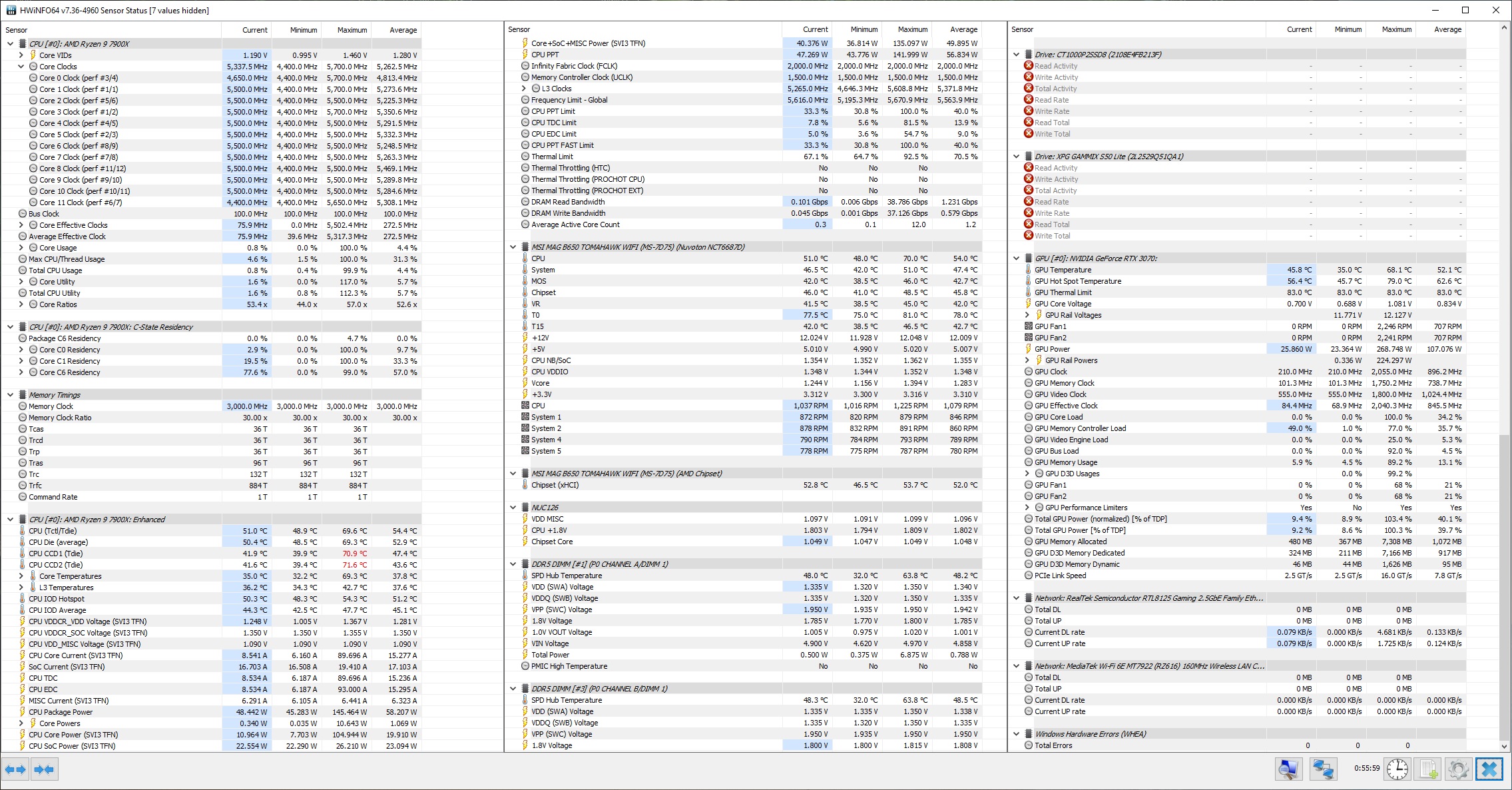Close sensors with the blue X icon
The width and height of the screenshot is (1512, 790).
(1489, 769)
